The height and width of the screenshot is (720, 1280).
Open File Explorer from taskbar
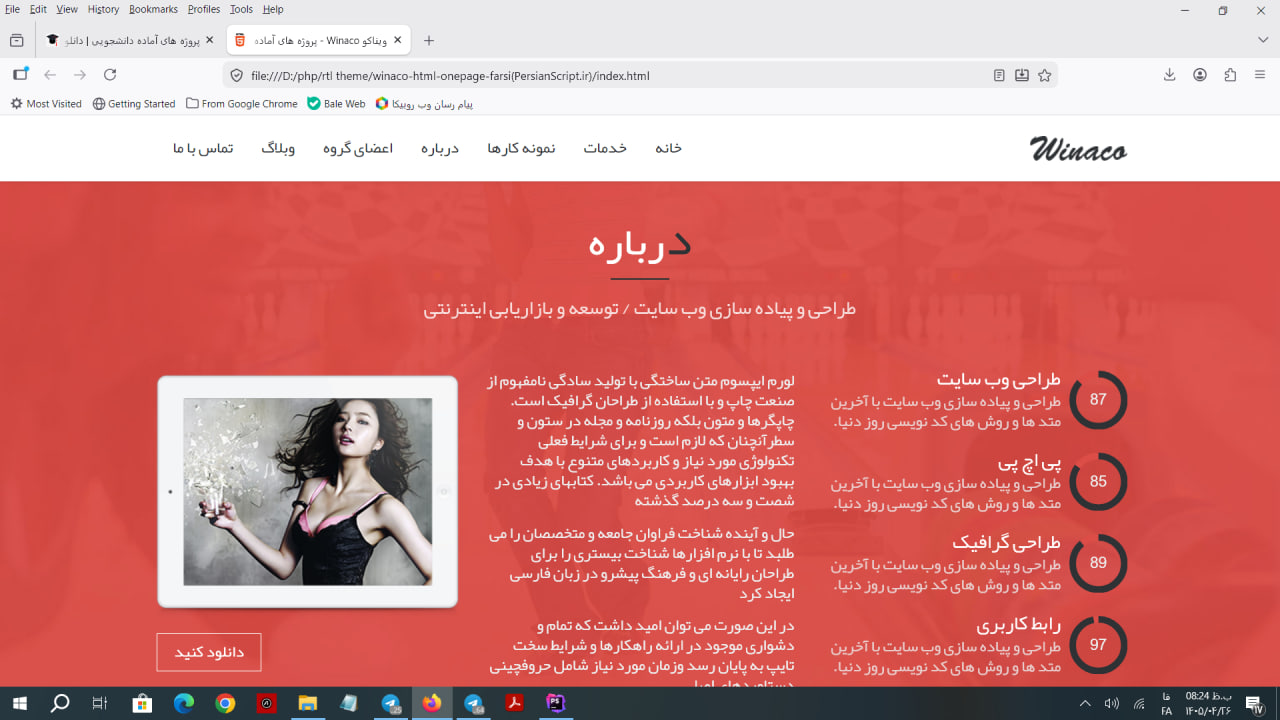tap(307, 703)
